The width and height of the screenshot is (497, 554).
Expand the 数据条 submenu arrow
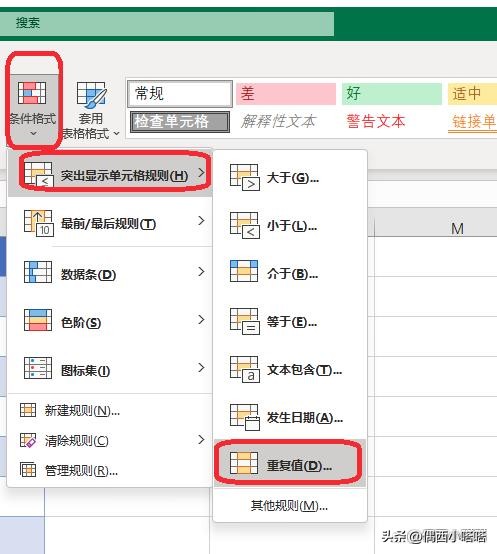pyautogui.click(x=201, y=272)
